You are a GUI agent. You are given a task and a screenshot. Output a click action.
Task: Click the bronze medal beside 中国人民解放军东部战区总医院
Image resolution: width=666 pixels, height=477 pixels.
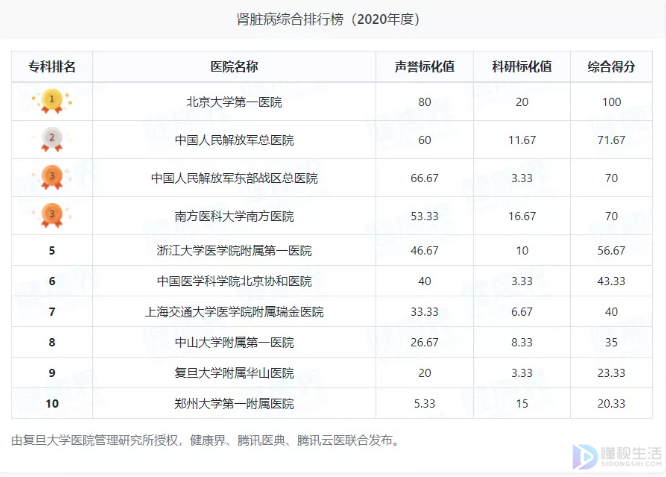click(52, 178)
